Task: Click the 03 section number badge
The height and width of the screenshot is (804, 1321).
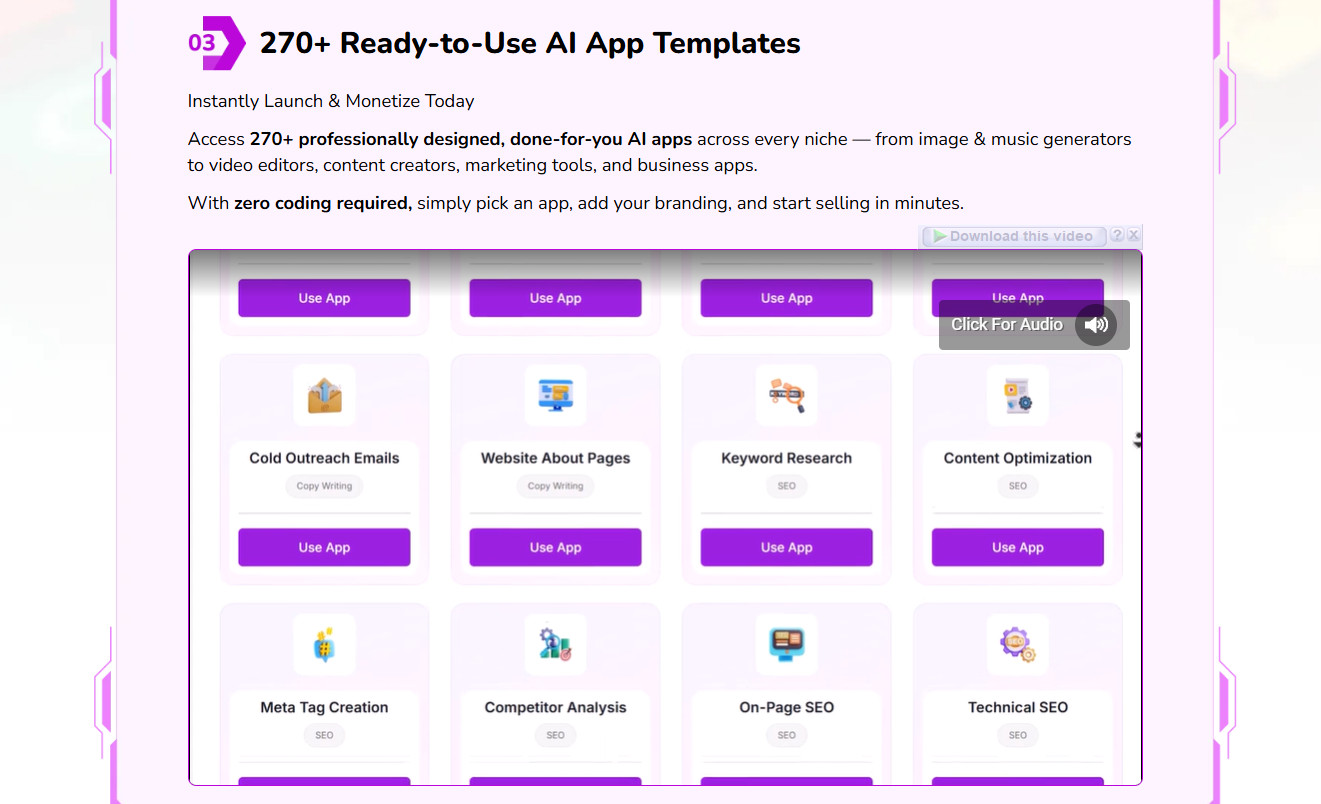Action: click(x=216, y=43)
